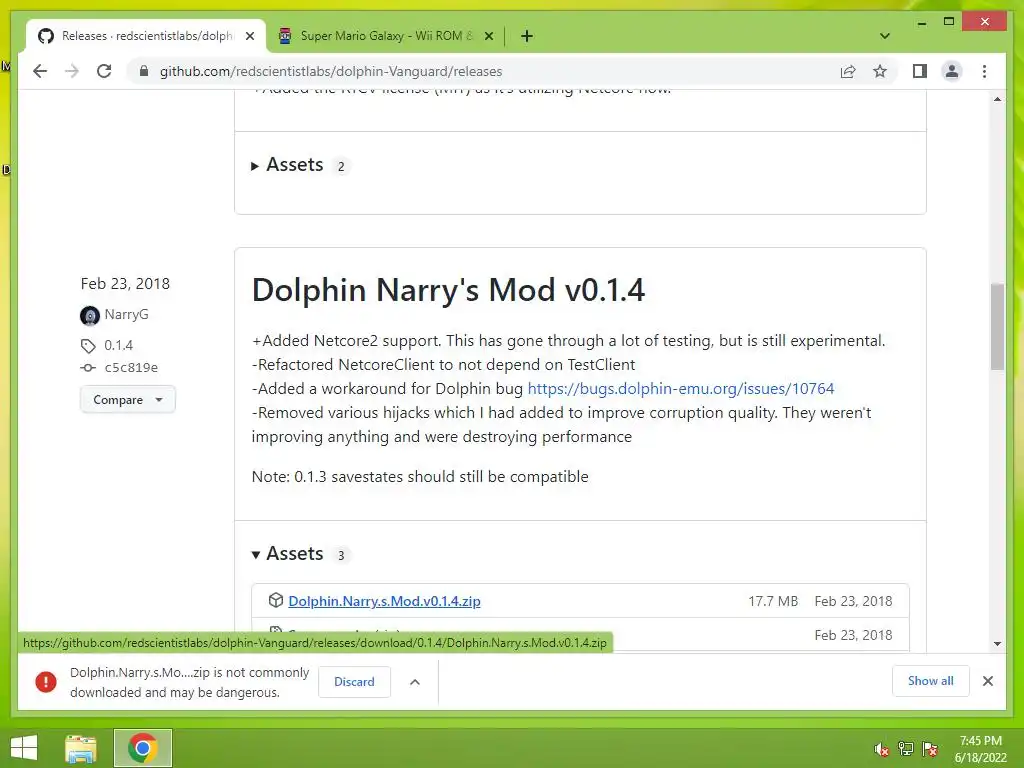
Task: Open the 0.1.4 tag link
Action: [118, 345]
